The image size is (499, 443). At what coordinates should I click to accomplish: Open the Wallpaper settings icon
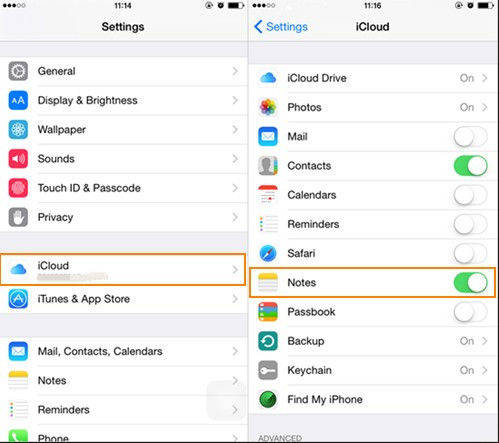click(x=18, y=129)
